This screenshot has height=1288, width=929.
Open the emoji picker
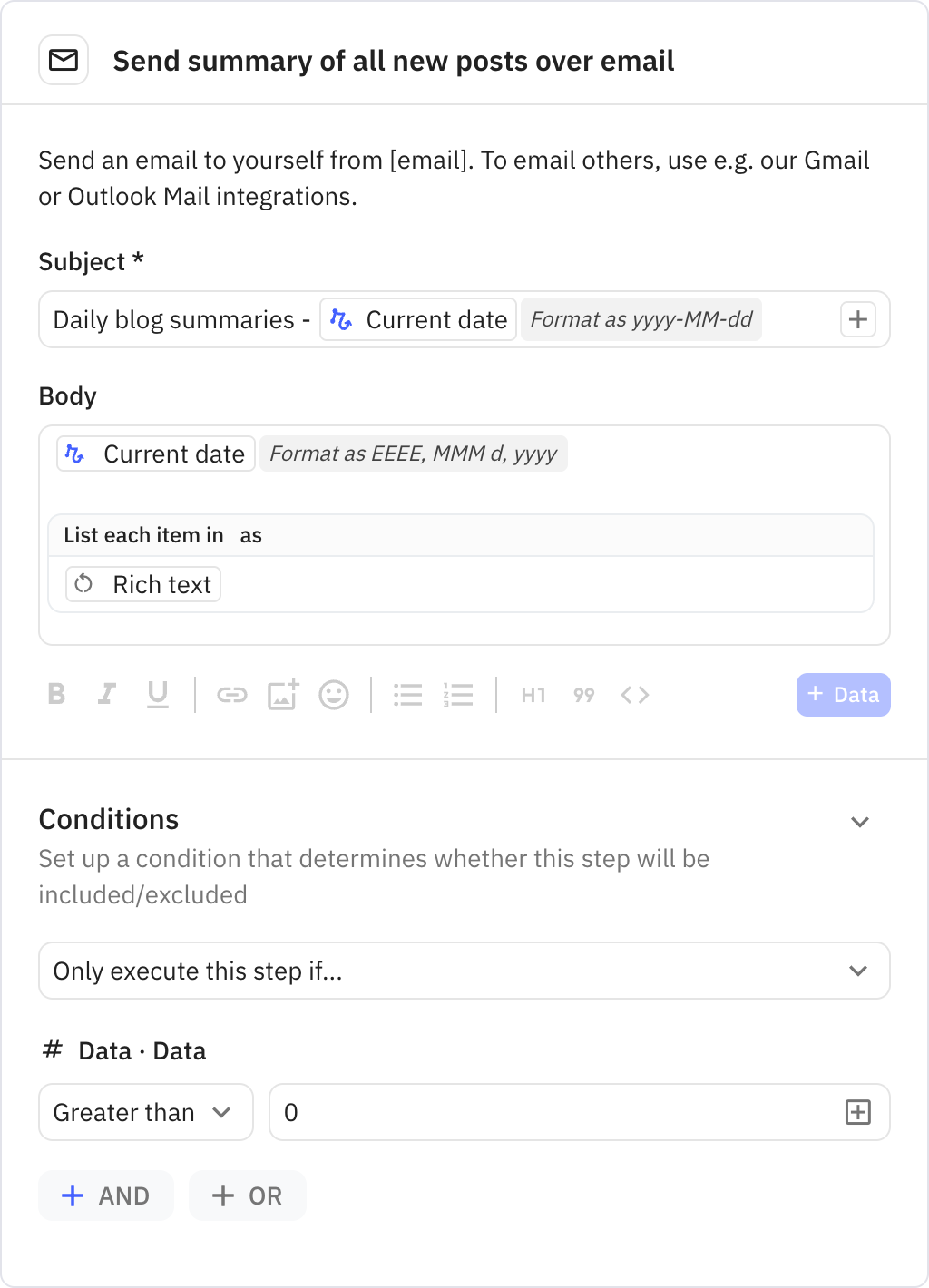pyautogui.click(x=334, y=695)
